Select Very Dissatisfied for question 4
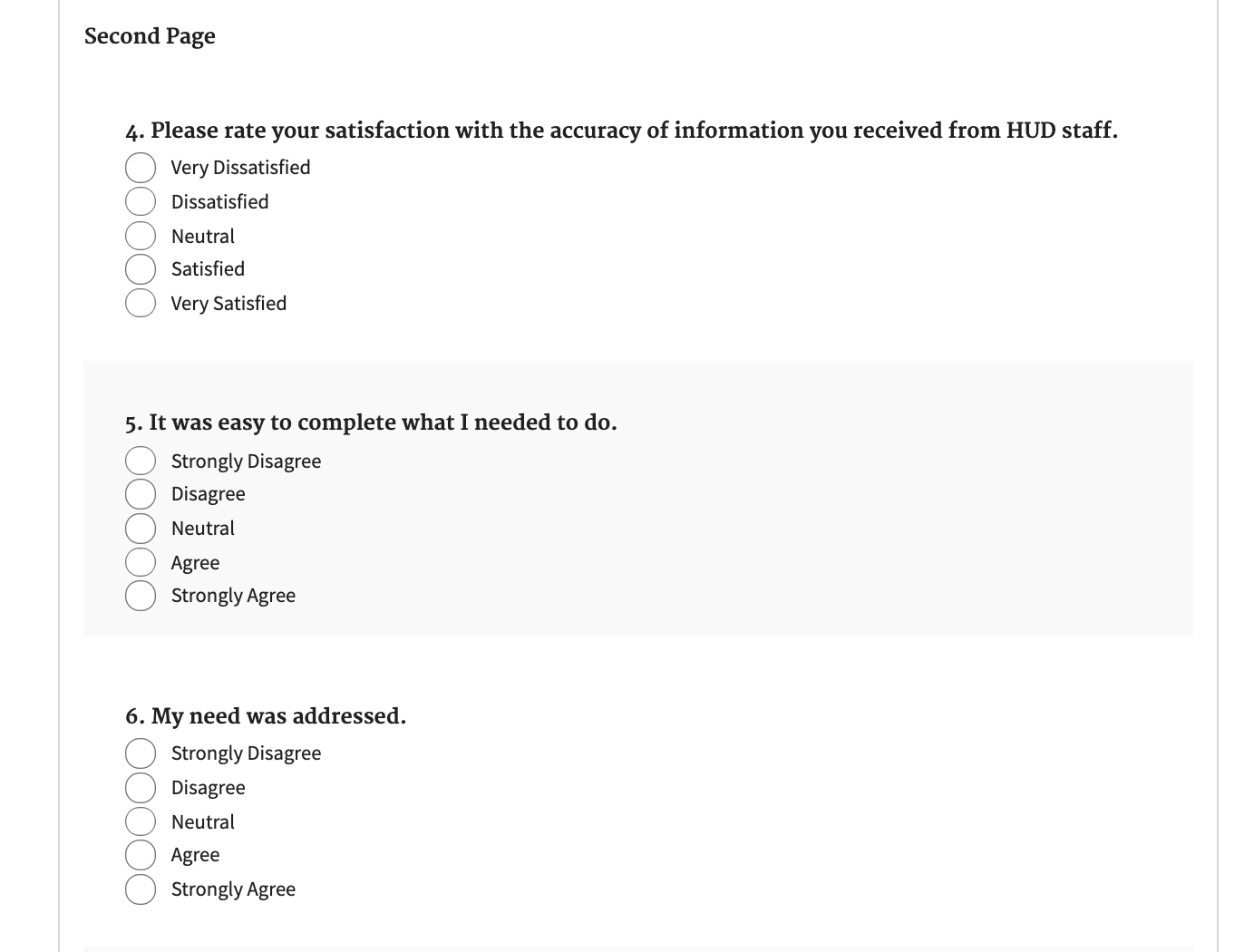1244x952 pixels. [141, 168]
